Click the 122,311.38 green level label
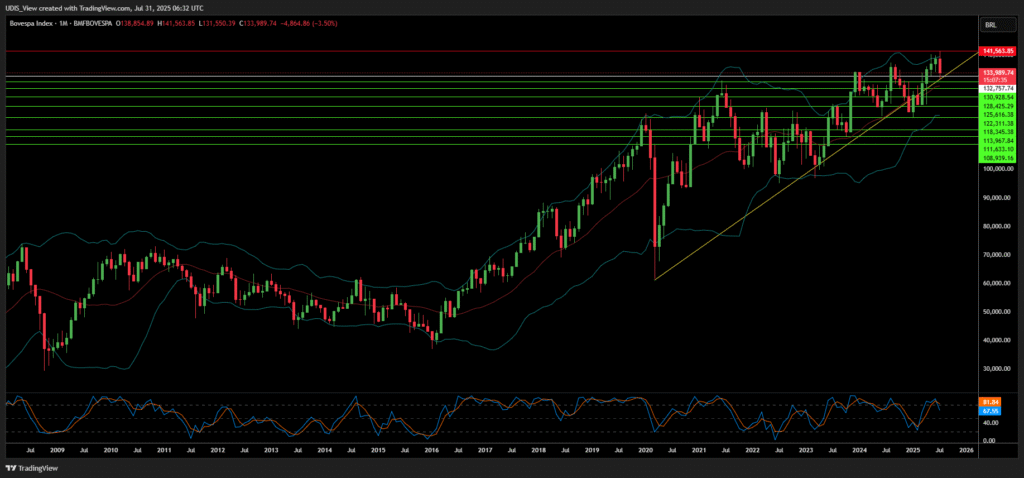1024x478 pixels. tap(998, 123)
